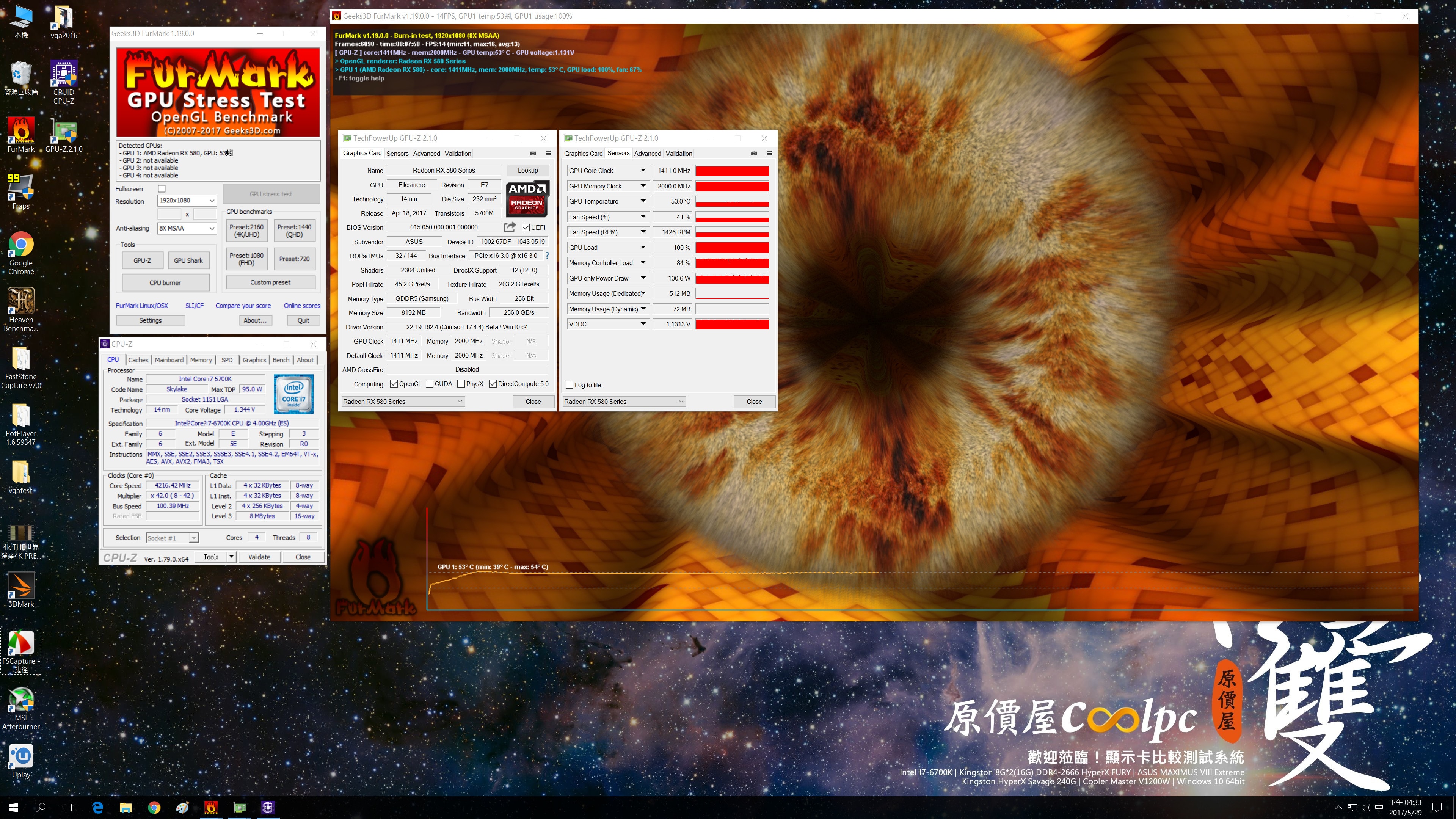
Task: Open 3DMark desktop shortcut
Action: [x=21, y=590]
